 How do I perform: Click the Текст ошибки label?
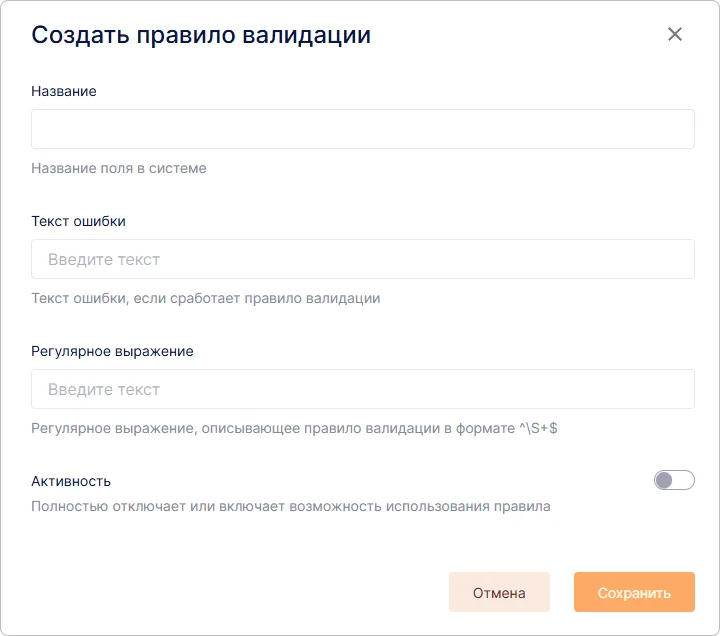(78, 221)
